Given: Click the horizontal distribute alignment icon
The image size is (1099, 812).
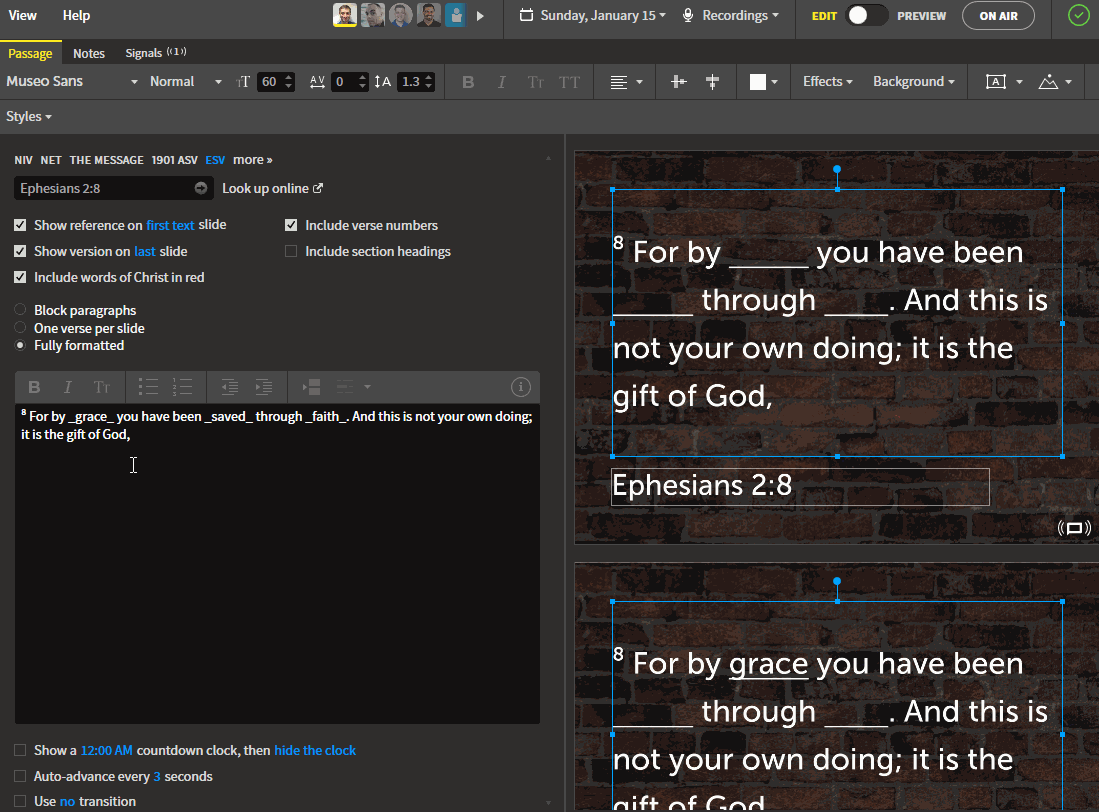Looking at the screenshot, I should pos(678,82).
